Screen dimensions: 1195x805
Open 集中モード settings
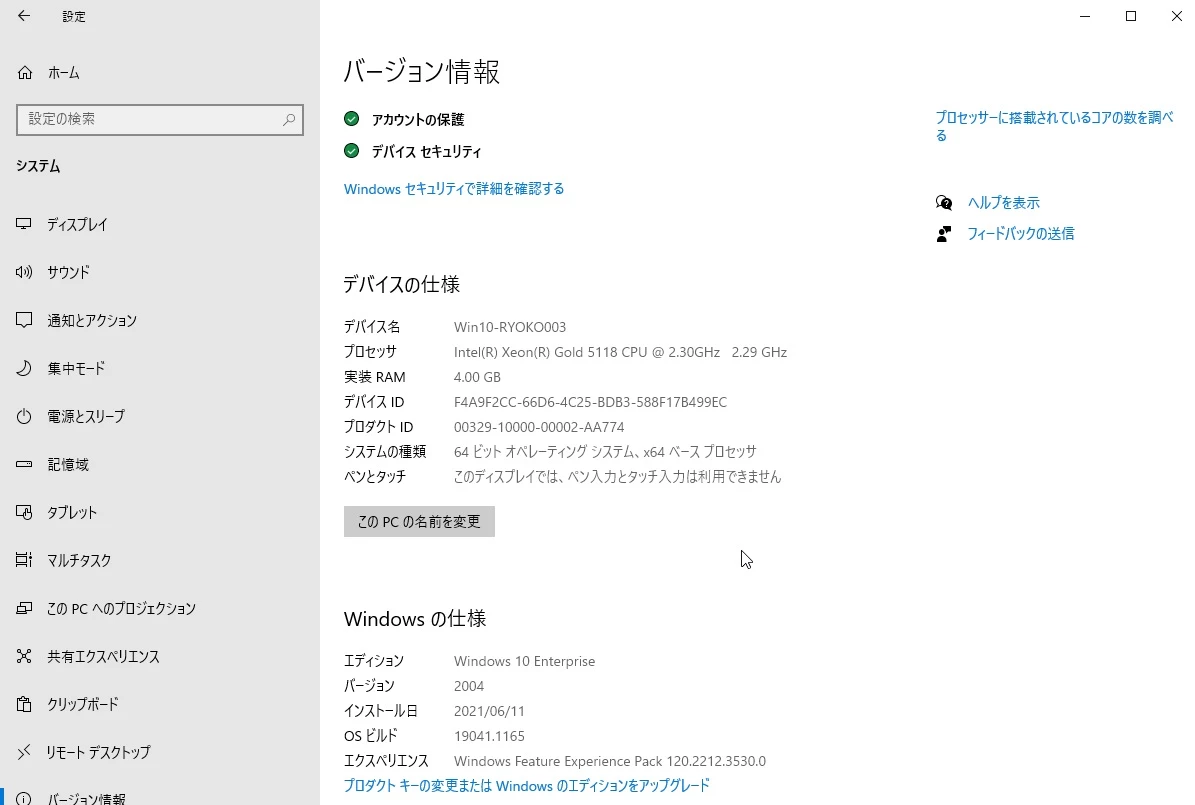tap(75, 369)
